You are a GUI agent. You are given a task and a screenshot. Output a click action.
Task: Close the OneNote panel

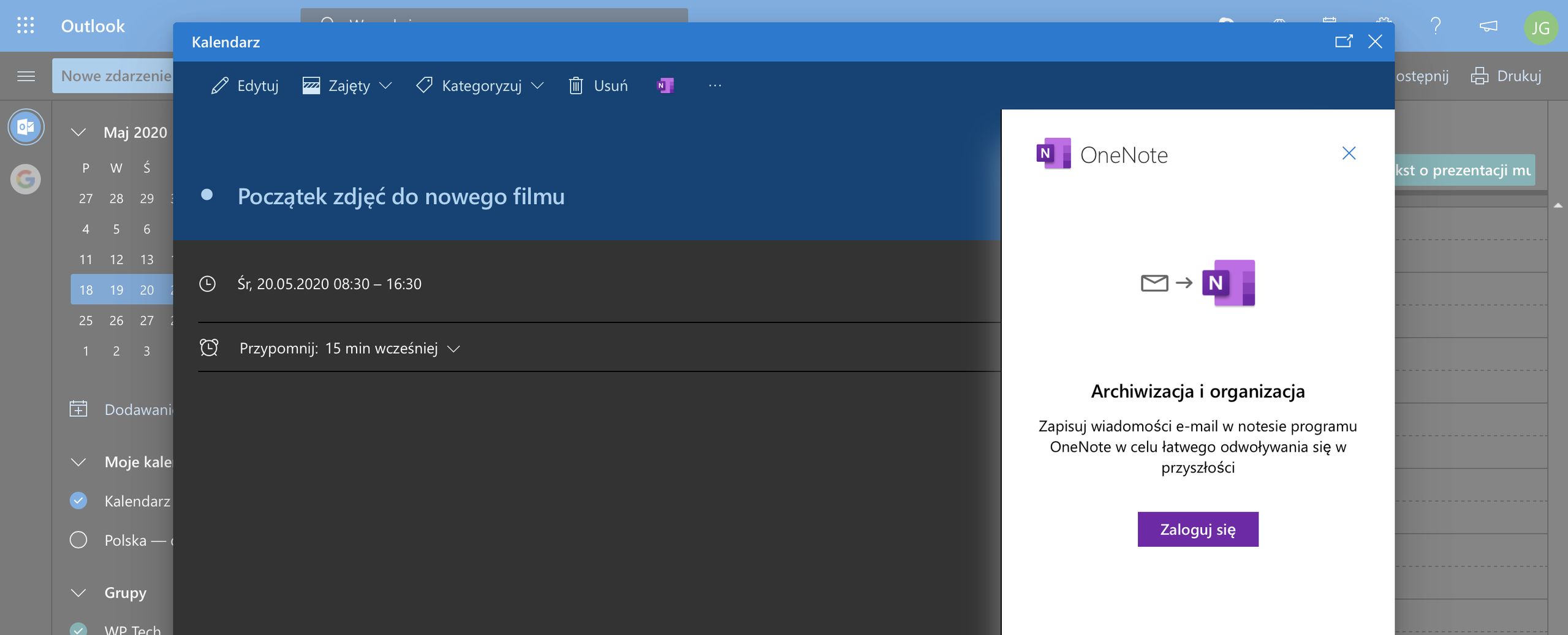click(x=1349, y=153)
